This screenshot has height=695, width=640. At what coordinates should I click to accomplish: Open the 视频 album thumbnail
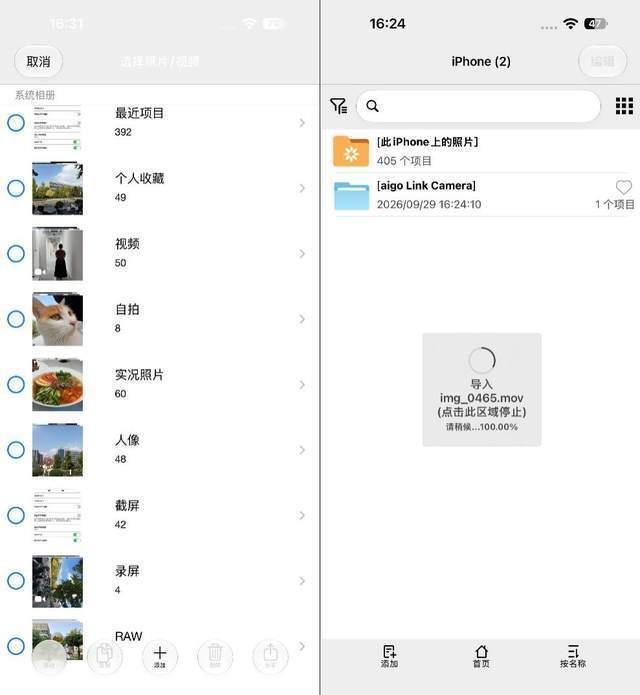pos(57,254)
